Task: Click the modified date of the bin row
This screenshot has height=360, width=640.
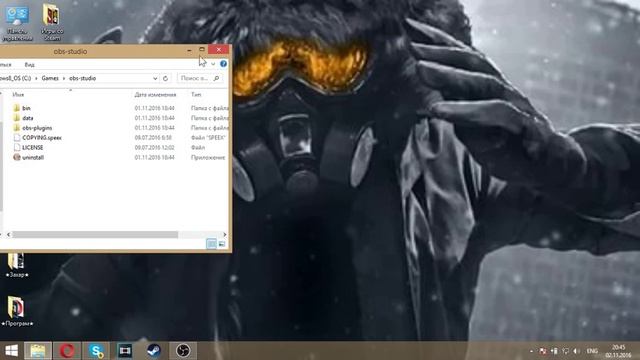Action: 155,108
